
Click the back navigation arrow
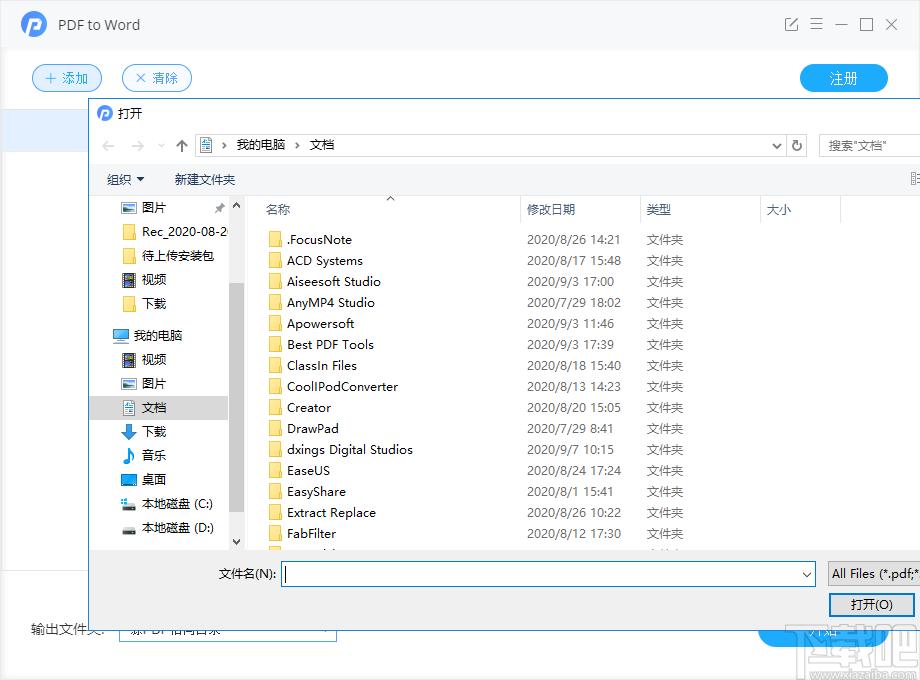click(108, 146)
